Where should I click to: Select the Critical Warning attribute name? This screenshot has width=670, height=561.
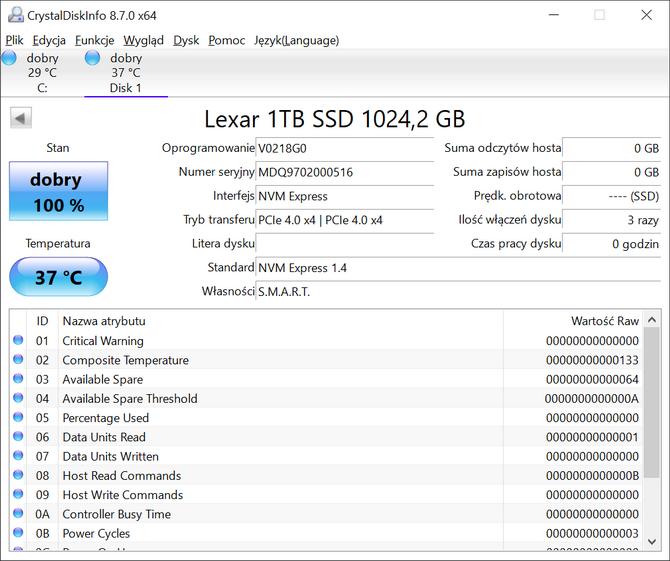click(103, 341)
